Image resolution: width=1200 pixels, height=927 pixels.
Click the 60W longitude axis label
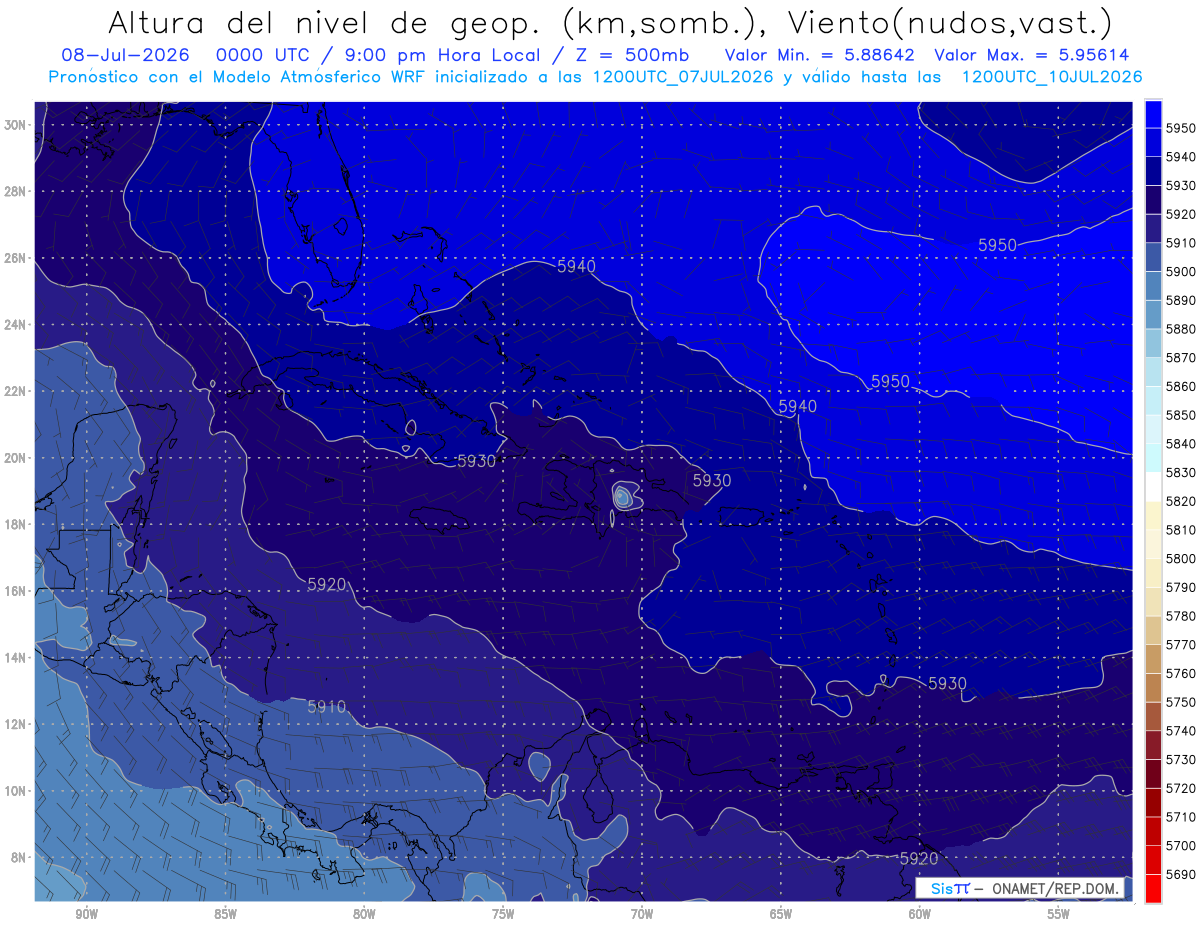(x=920, y=914)
